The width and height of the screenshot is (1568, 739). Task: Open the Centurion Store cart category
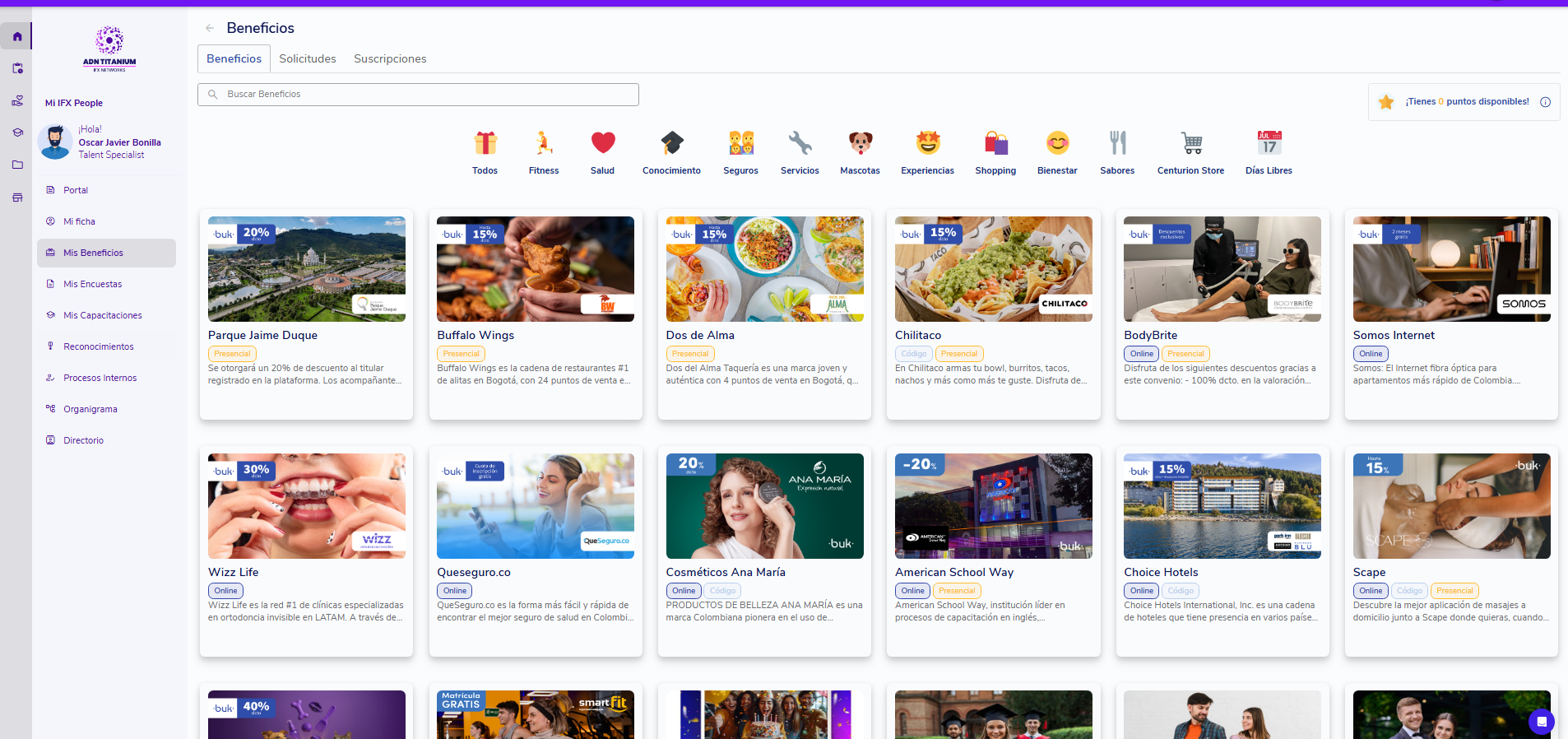(1190, 143)
